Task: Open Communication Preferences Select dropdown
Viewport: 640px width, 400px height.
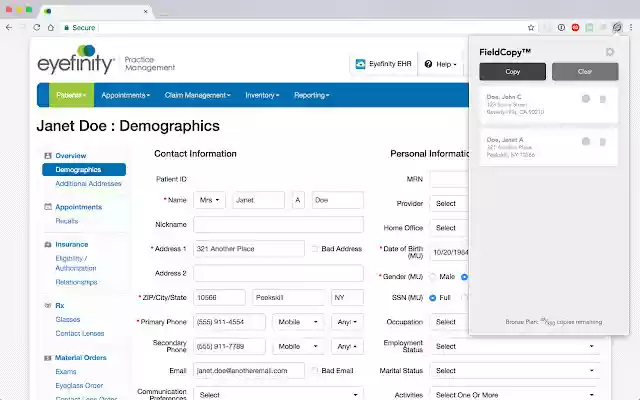Action: click(x=278, y=394)
